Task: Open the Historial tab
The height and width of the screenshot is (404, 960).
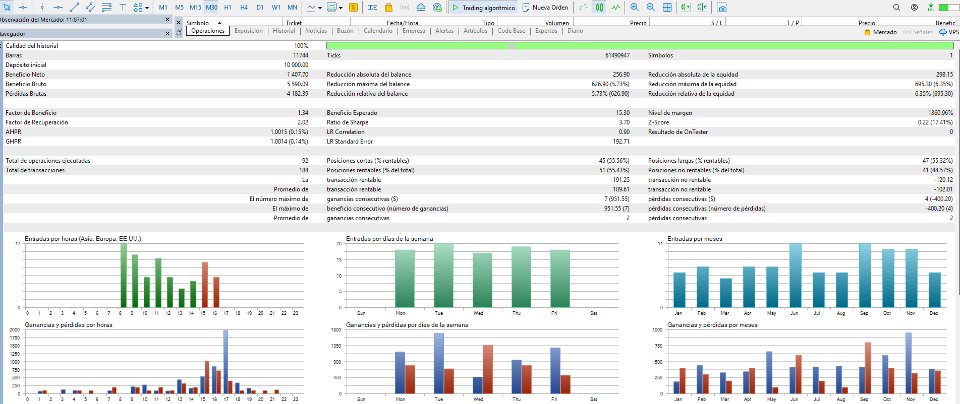Action: 284,31
